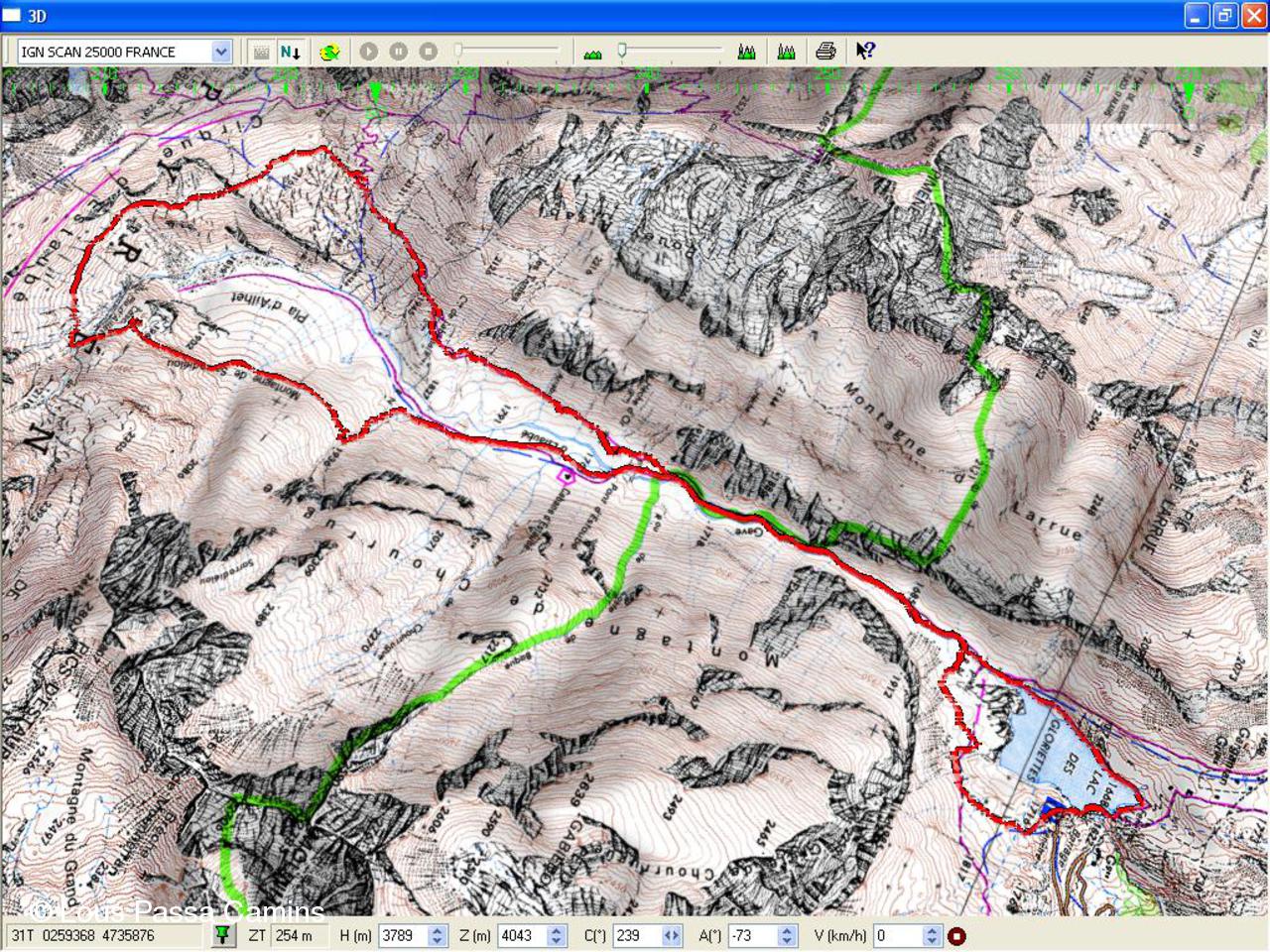Print the 3D map view
The width and height of the screenshot is (1270, 952).
tap(825, 52)
